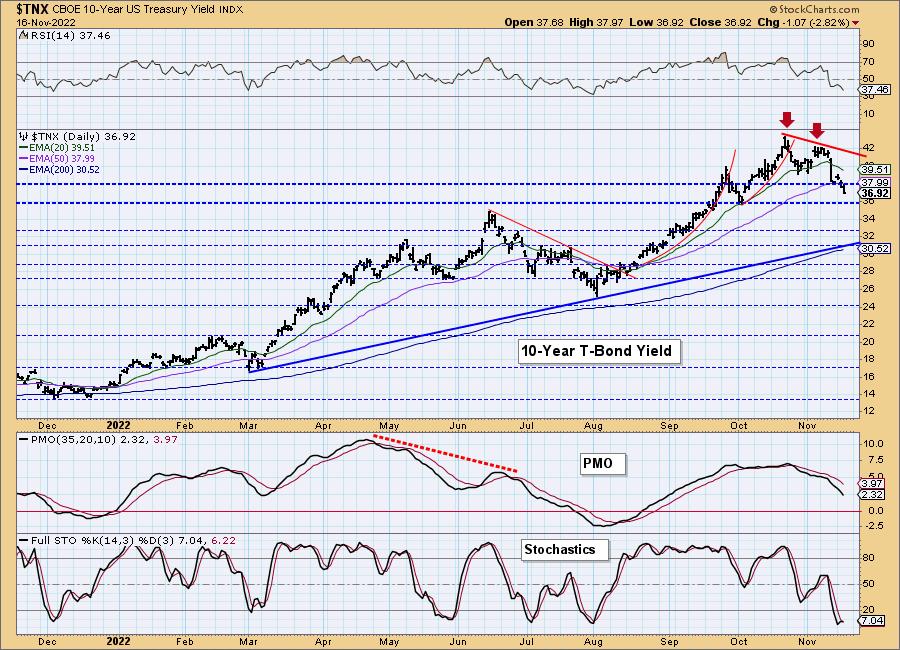Click the CBOE 10-Year US Treasury Yield title

click(x=133, y=10)
